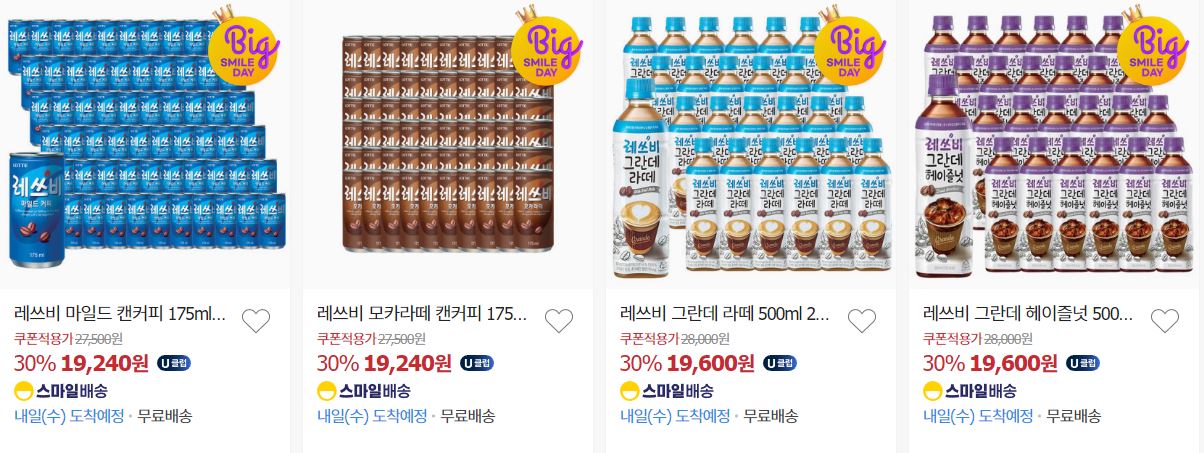Toggle wishlist heart for 레쓰비 모카라떼 캔커피
Viewport: 1204px width, 453px height.
[x=559, y=320]
